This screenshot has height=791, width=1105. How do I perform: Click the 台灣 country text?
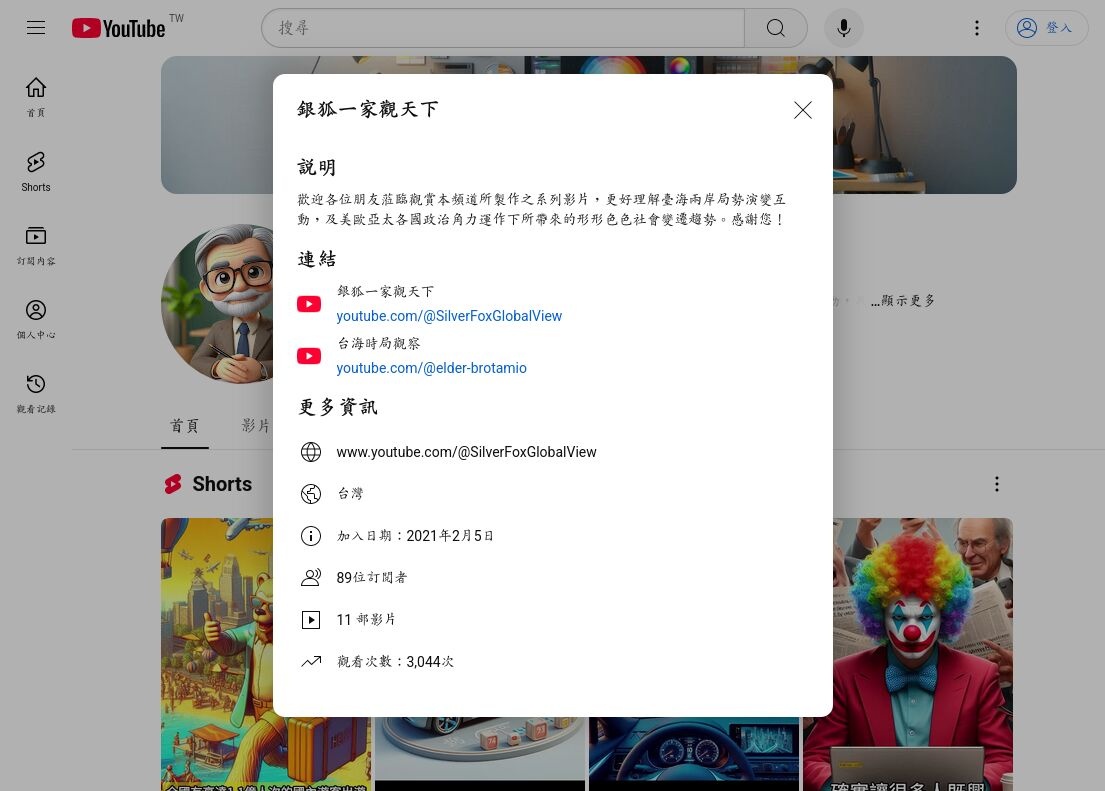(350, 493)
